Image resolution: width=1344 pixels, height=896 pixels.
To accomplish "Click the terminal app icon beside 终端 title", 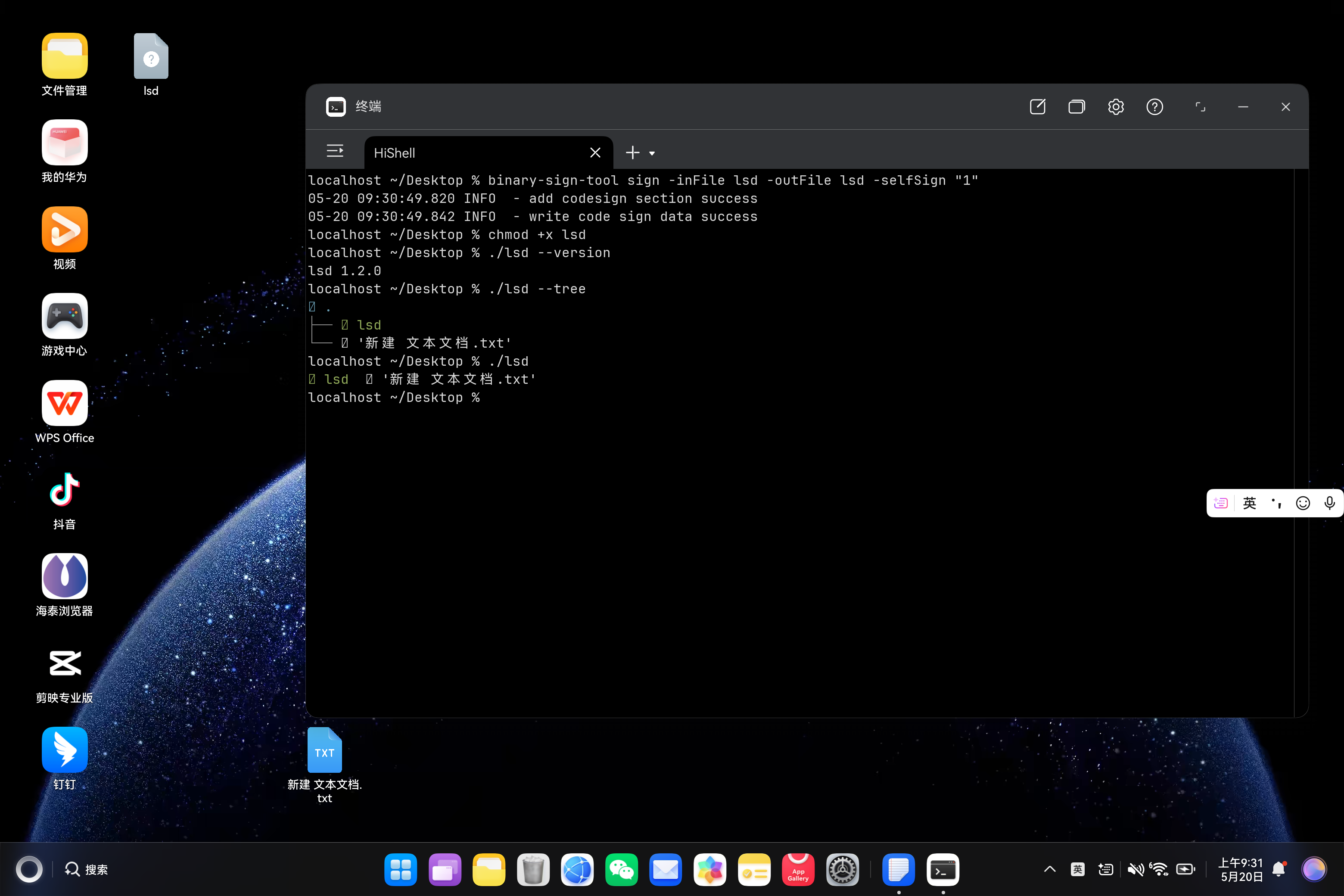I will point(336,107).
